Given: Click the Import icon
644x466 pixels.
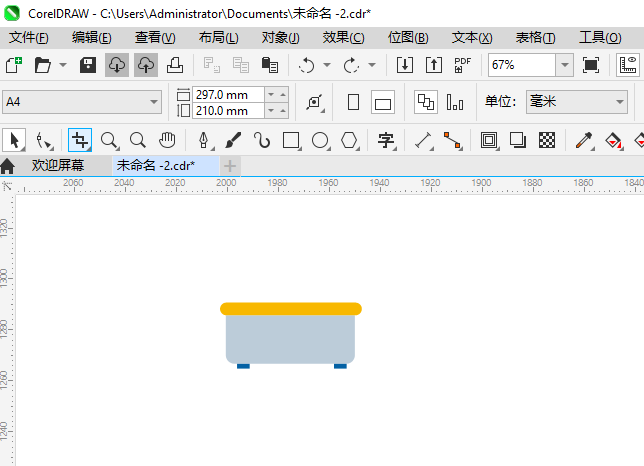Looking at the screenshot, I should pyautogui.click(x=405, y=65).
